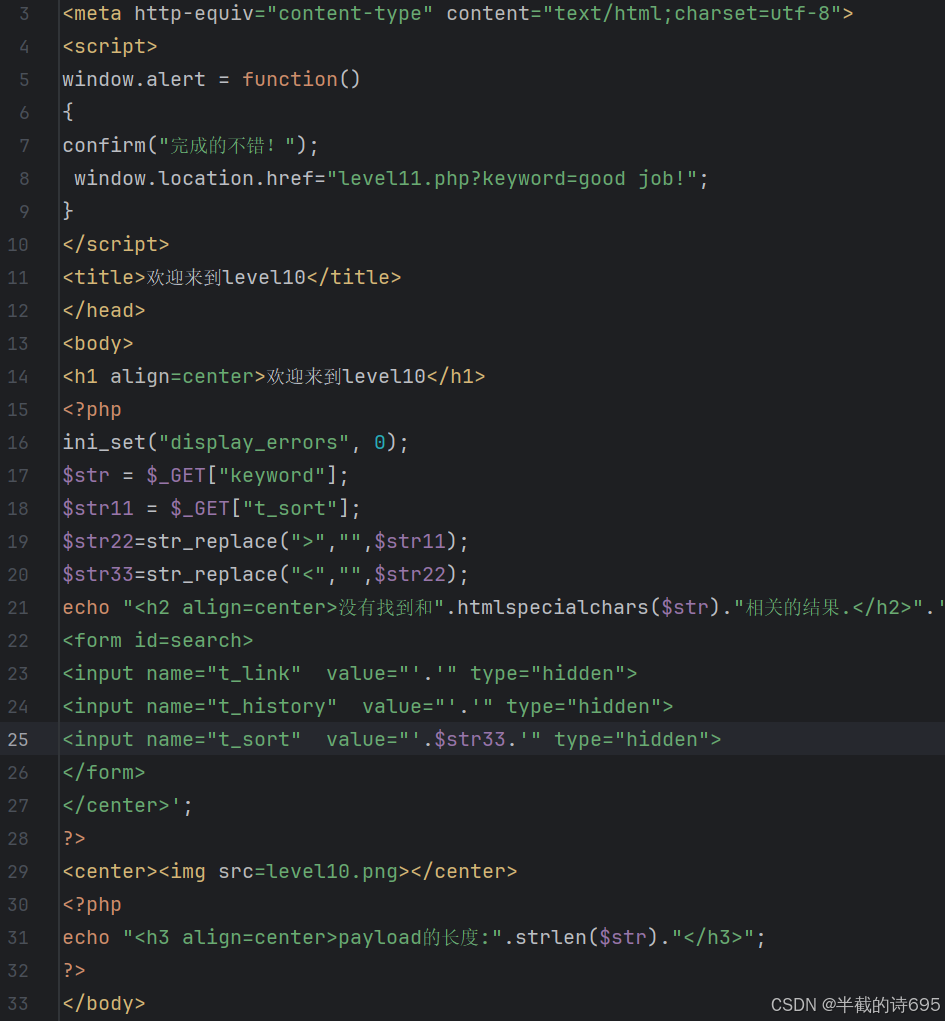This screenshot has height=1021, width=945.
Task: Click the $str22=str_replace(">") line
Action: 265,542
